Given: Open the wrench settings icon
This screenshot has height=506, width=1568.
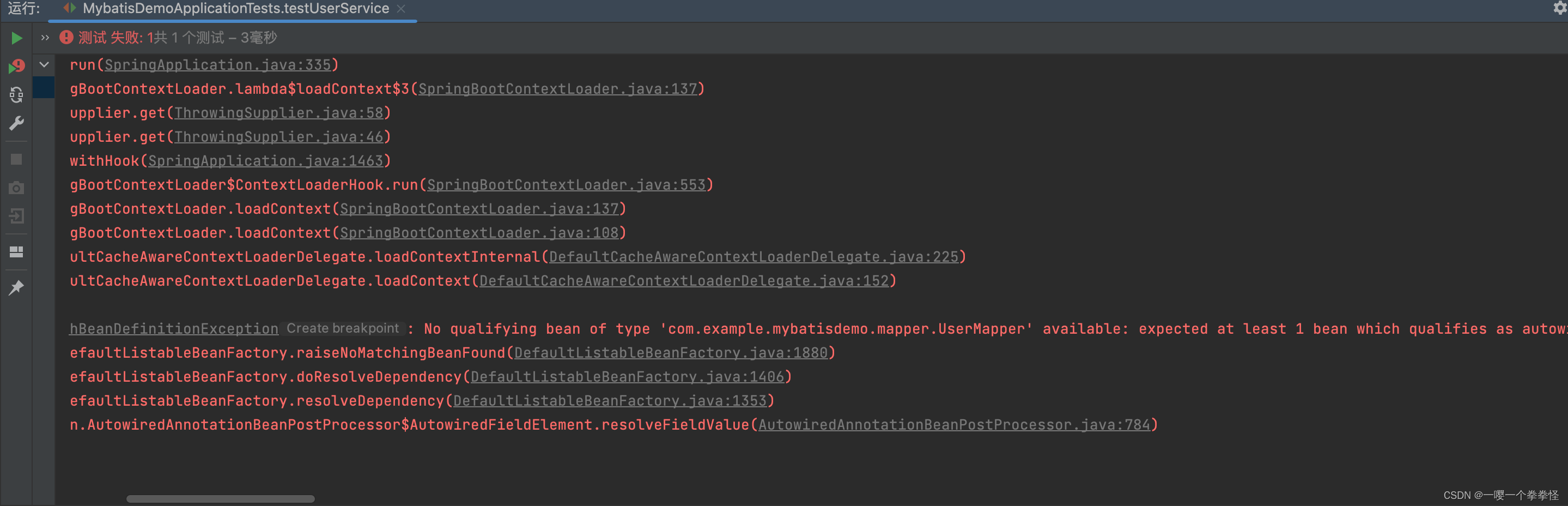Looking at the screenshot, I should tap(16, 124).
